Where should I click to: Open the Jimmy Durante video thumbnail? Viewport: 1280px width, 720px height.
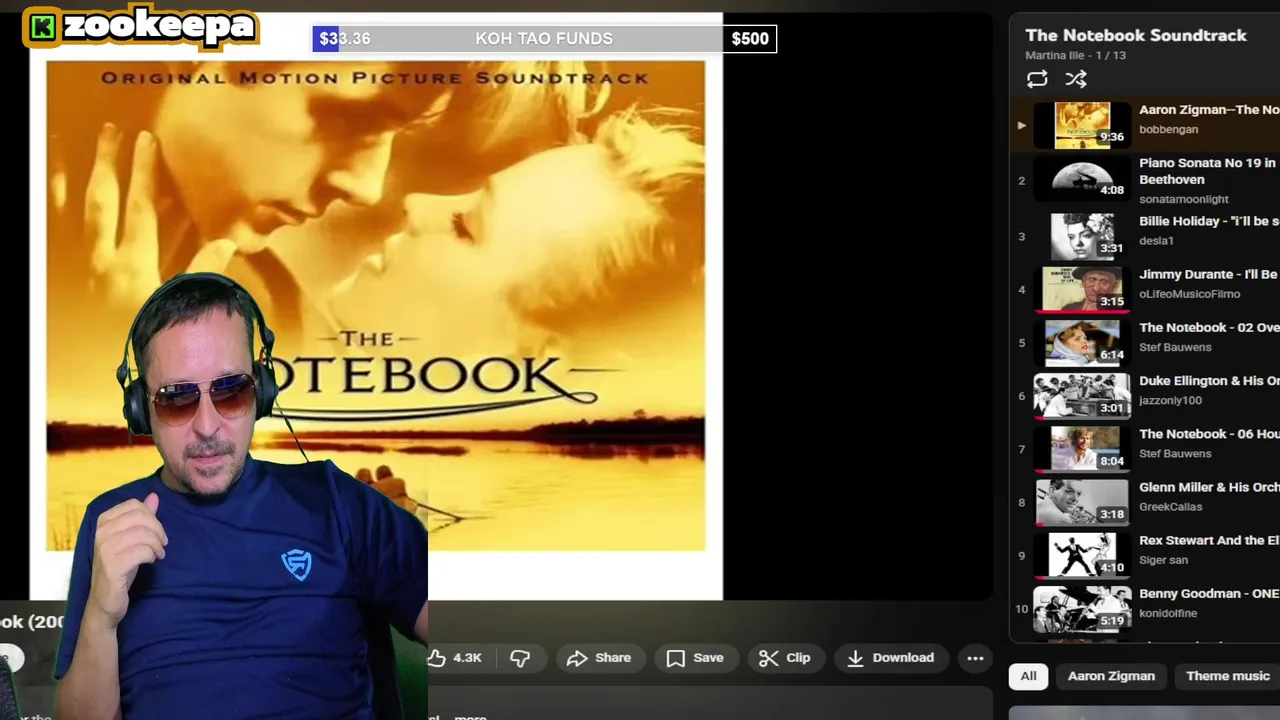[x=1082, y=289]
